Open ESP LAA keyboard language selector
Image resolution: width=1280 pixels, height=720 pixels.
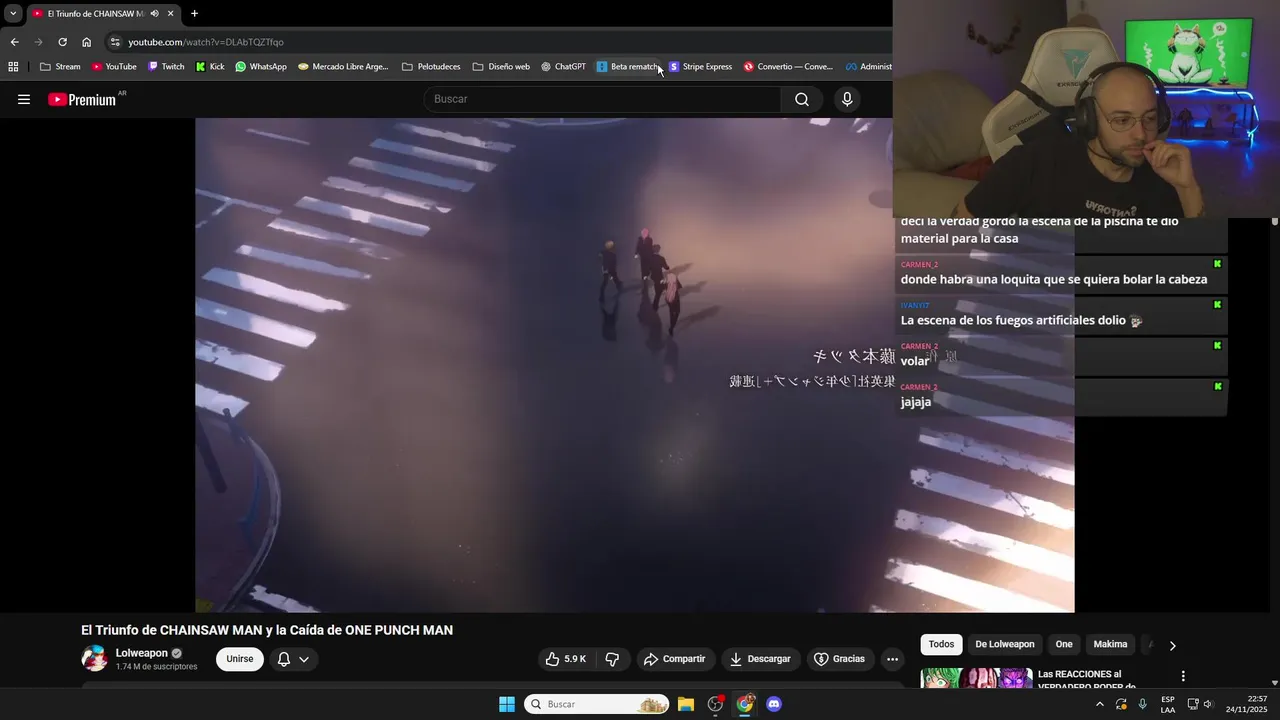click(x=1168, y=704)
